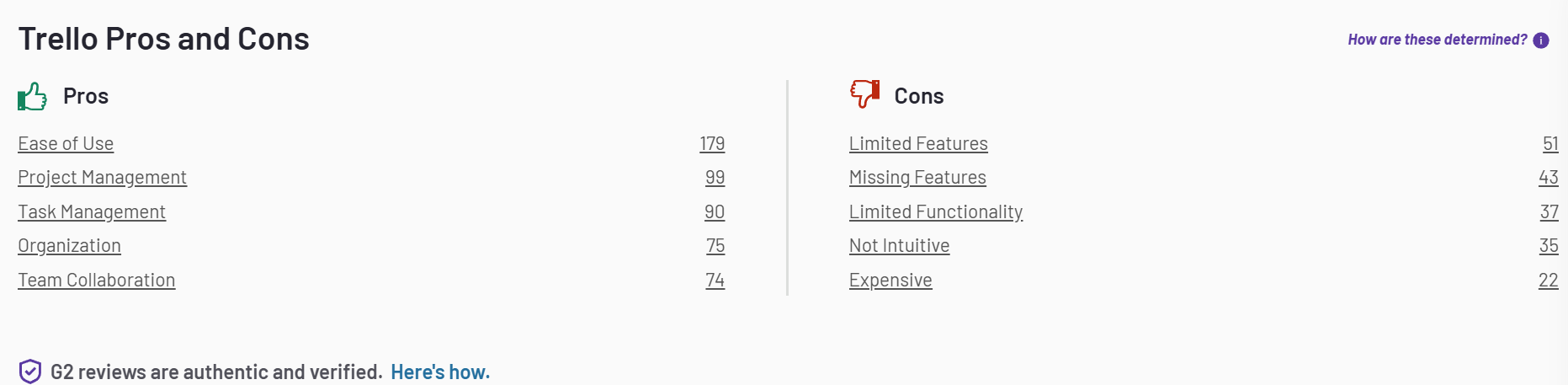This screenshot has height=385, width=1568.
Task: Open the How are these determined link
Action: coord(1438,40)
